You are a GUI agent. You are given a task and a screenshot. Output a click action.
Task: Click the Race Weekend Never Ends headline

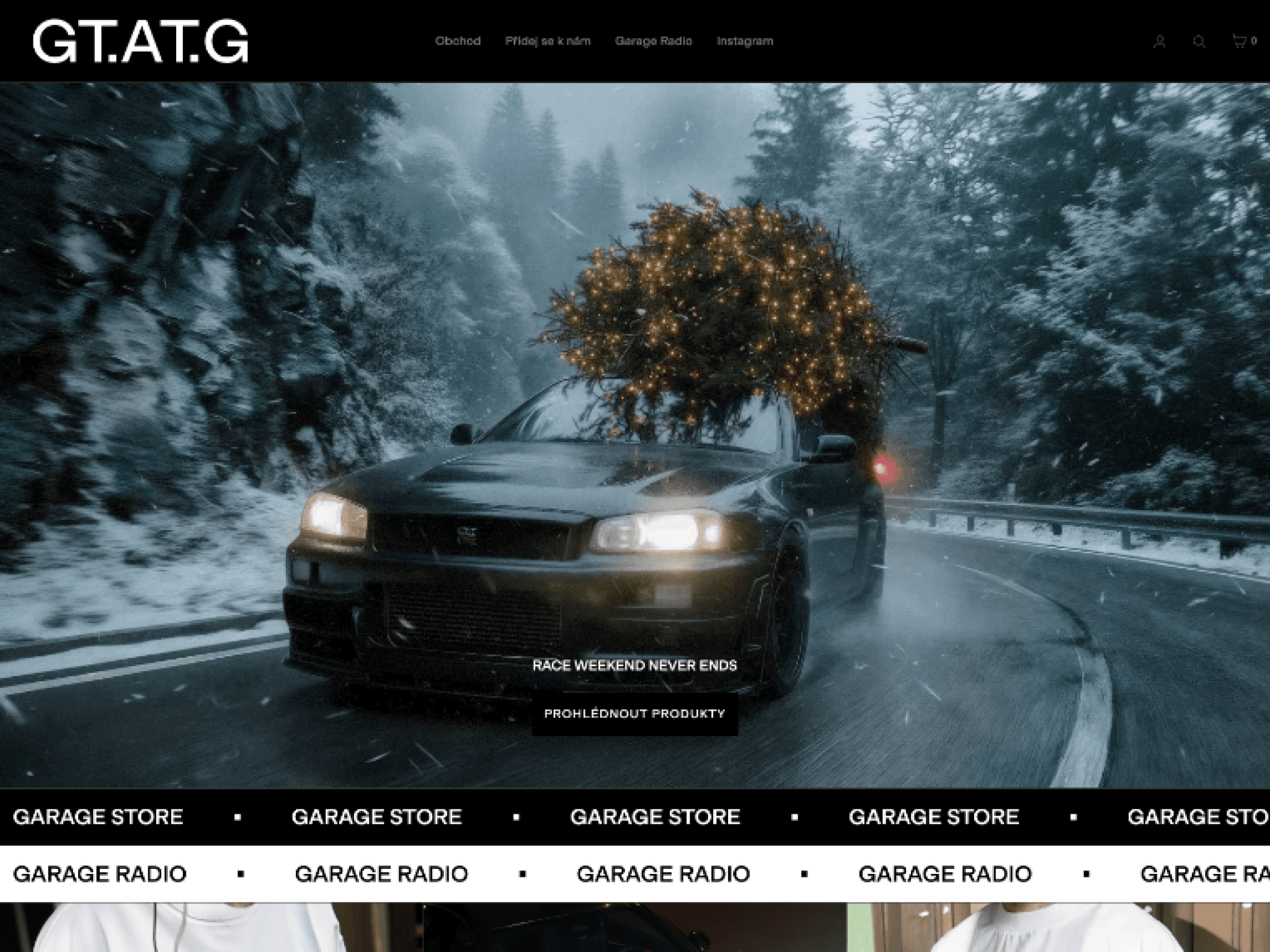(634, 666)
